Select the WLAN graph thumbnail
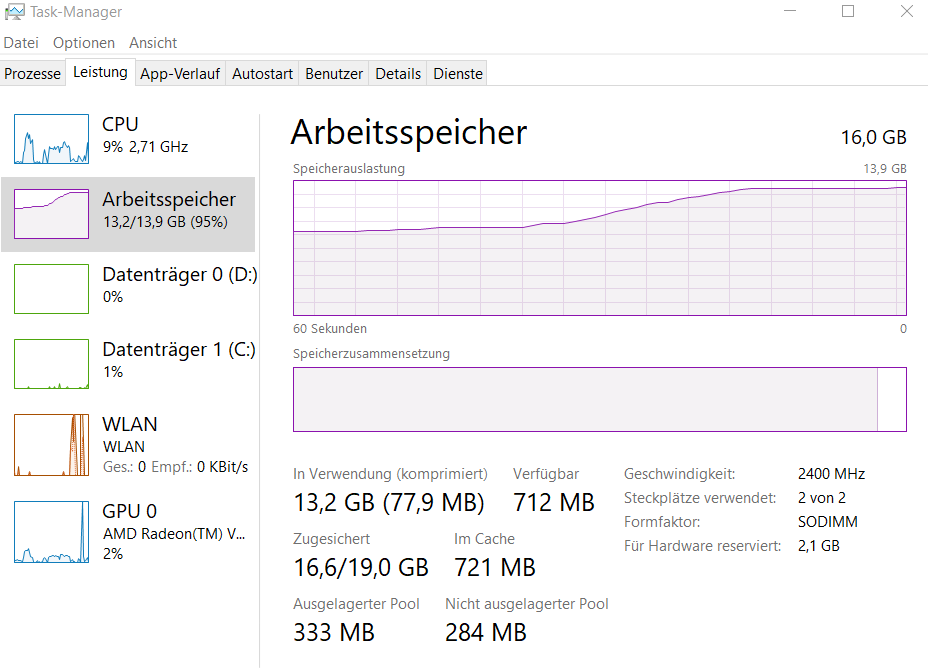The width and height of the screenshot is (928, 671). (x=51, y=445)
